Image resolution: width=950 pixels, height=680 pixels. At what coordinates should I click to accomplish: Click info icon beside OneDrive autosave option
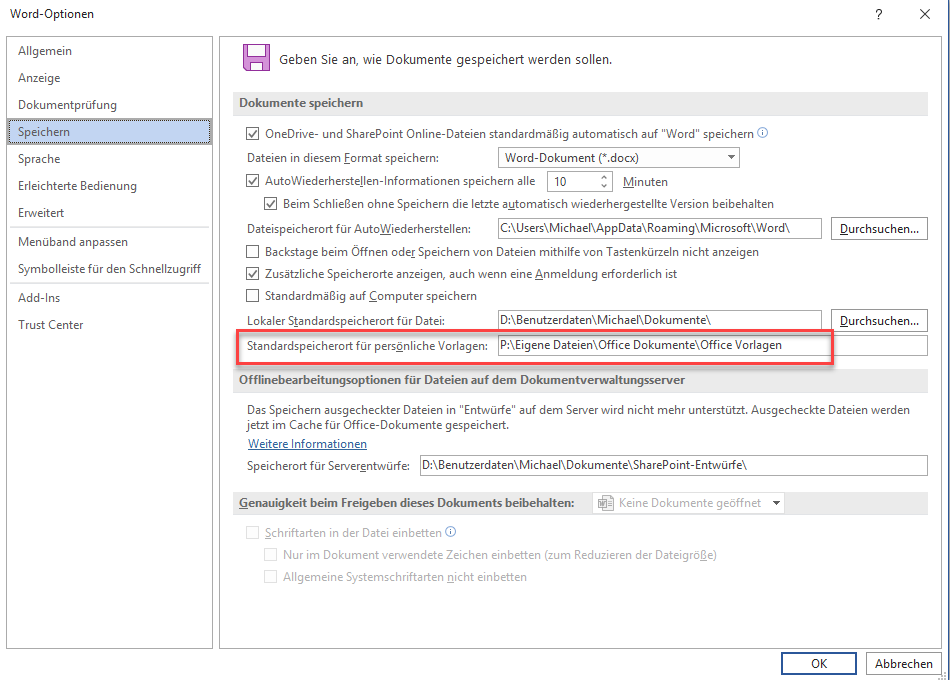coord(763,133)
